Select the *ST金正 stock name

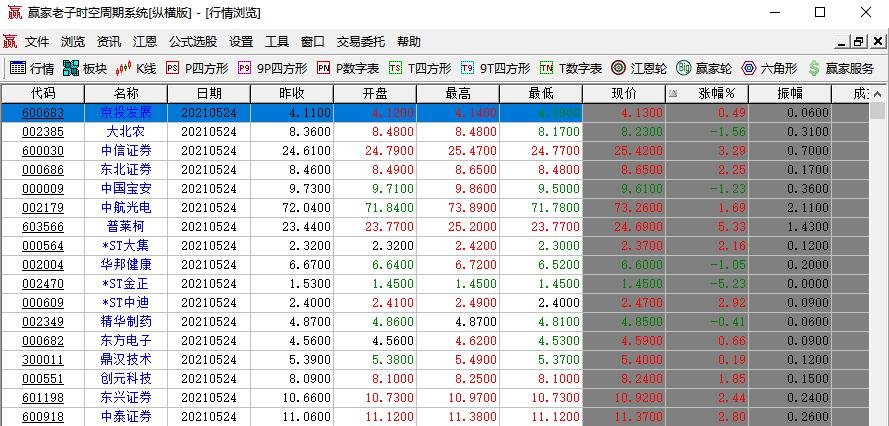pos(126,284)
